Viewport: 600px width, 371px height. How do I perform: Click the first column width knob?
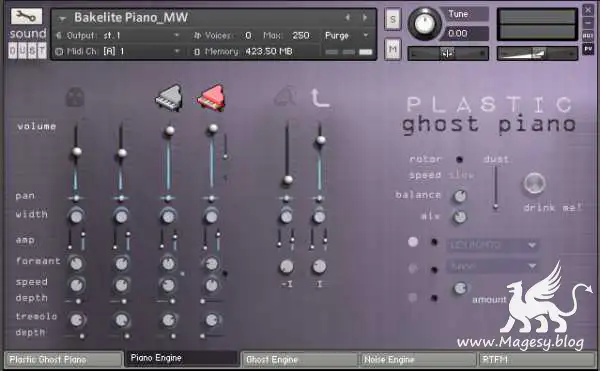point(76,216)
